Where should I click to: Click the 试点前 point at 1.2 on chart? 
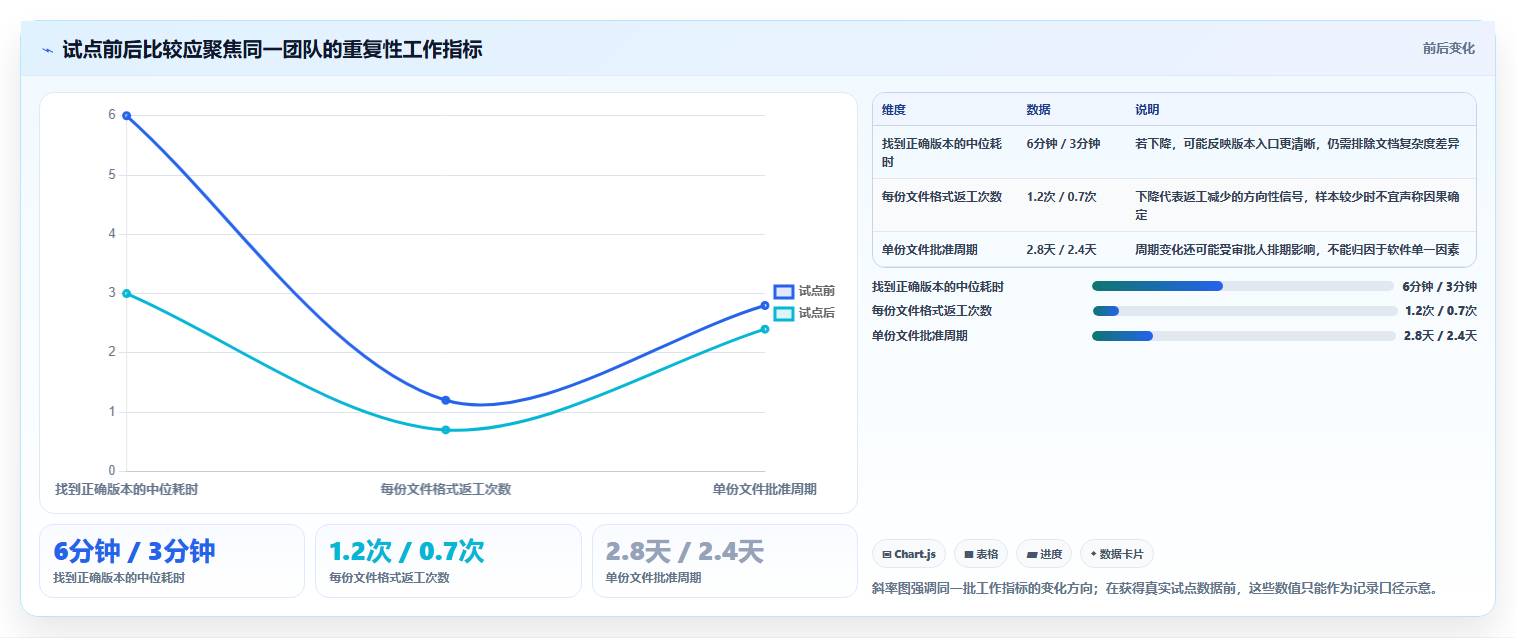[446, 400]
